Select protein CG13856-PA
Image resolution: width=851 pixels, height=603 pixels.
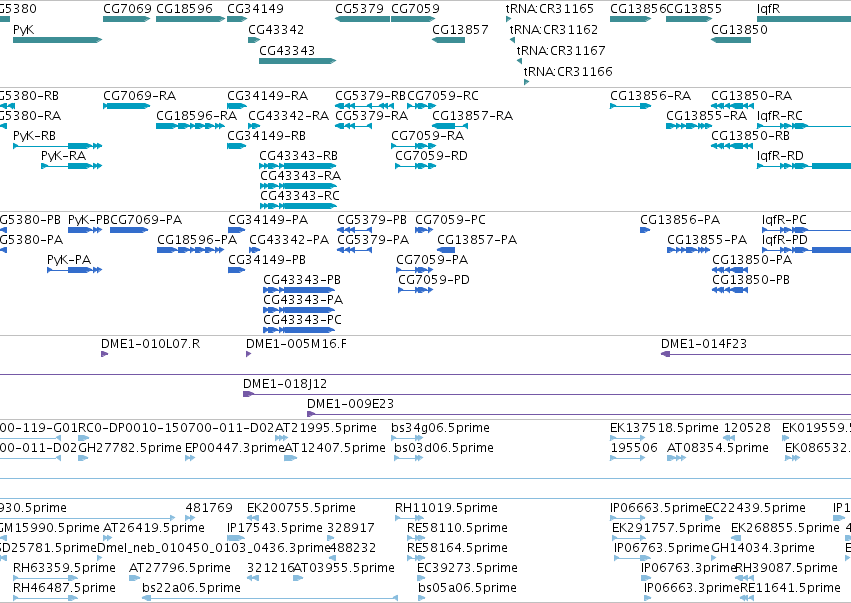645,230
